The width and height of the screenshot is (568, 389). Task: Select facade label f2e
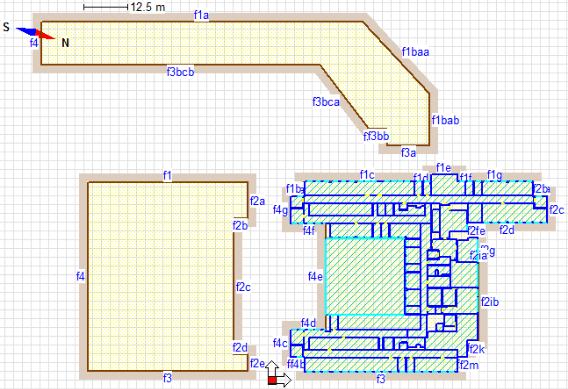(x=257, y=363)
